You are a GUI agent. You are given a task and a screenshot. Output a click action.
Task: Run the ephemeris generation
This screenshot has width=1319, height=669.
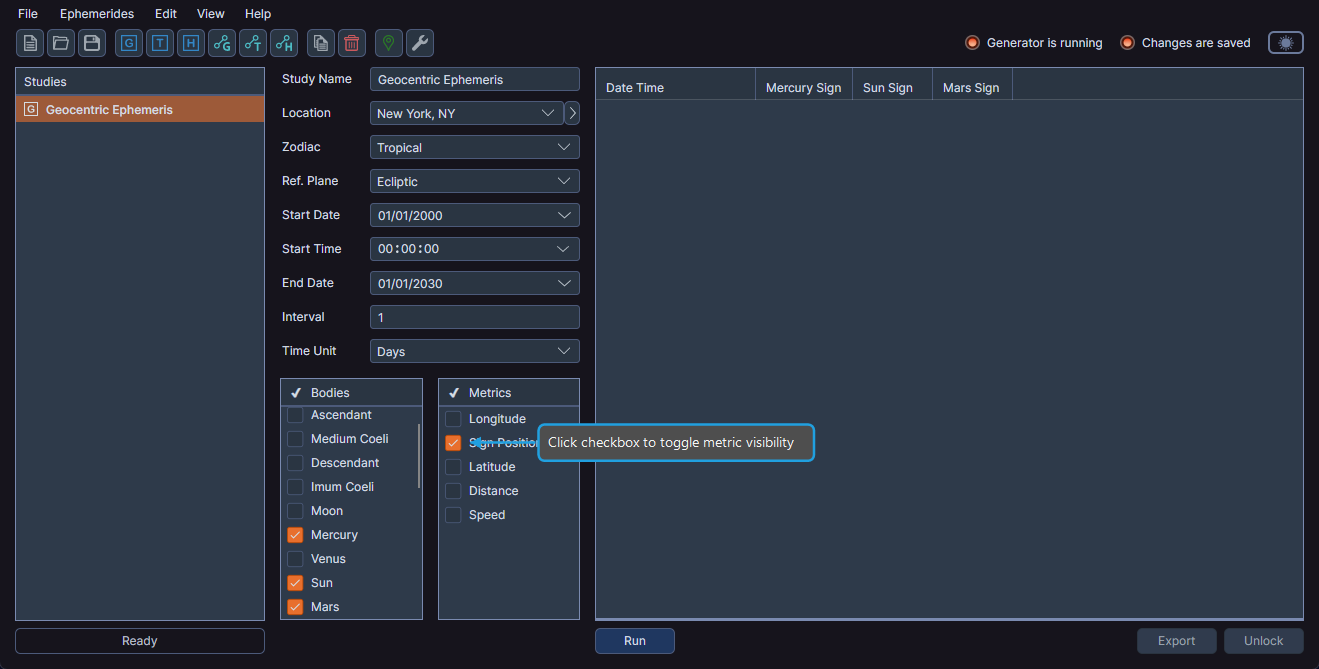click(634, 641)
